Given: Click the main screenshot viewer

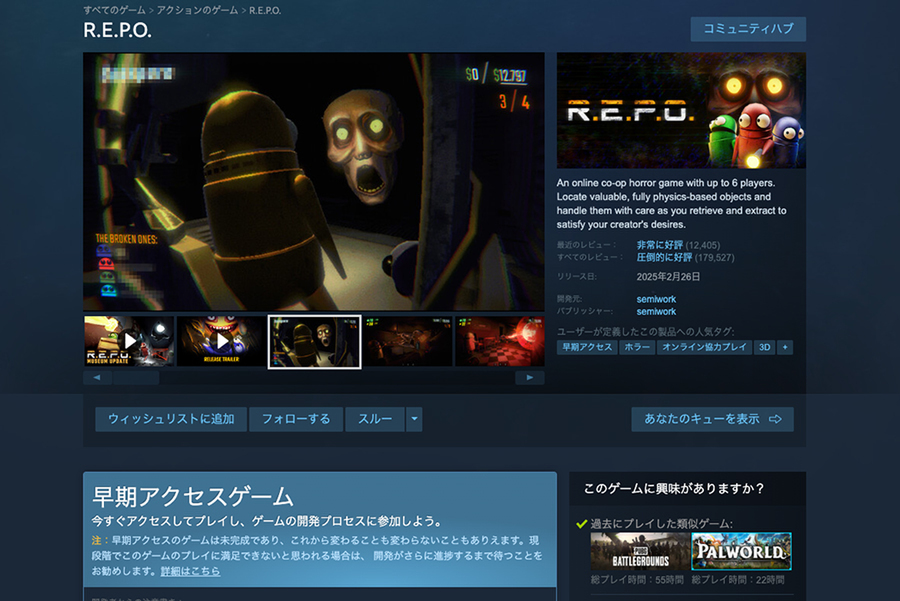Looking at the screenshot, I should [x=314, y=181].
